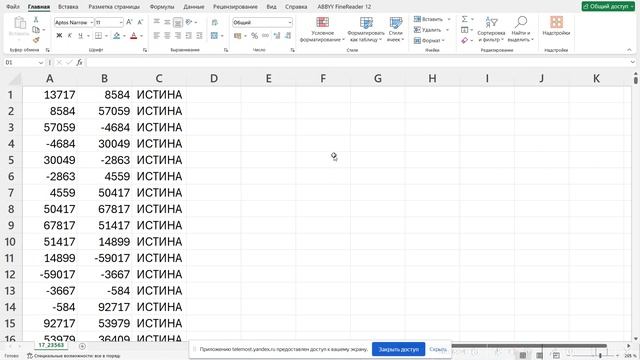Switch to the Разметка страницы tab
The height and width of the screenshot is (360, 640).
[114, 7]
